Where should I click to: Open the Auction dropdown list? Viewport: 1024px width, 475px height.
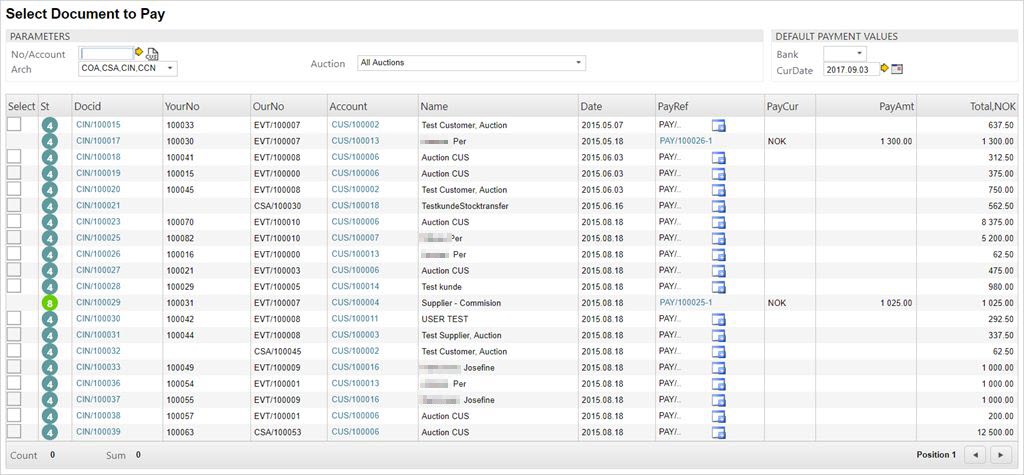578,63
